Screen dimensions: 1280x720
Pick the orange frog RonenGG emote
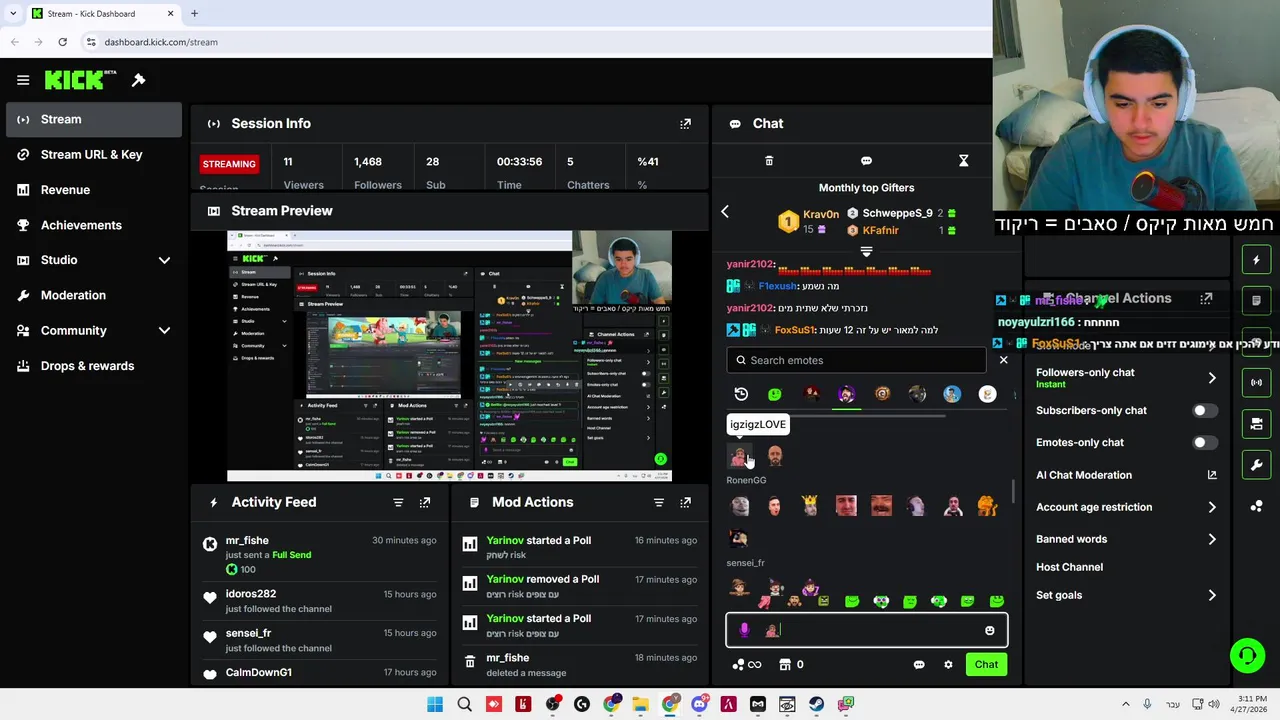(987, 506)
